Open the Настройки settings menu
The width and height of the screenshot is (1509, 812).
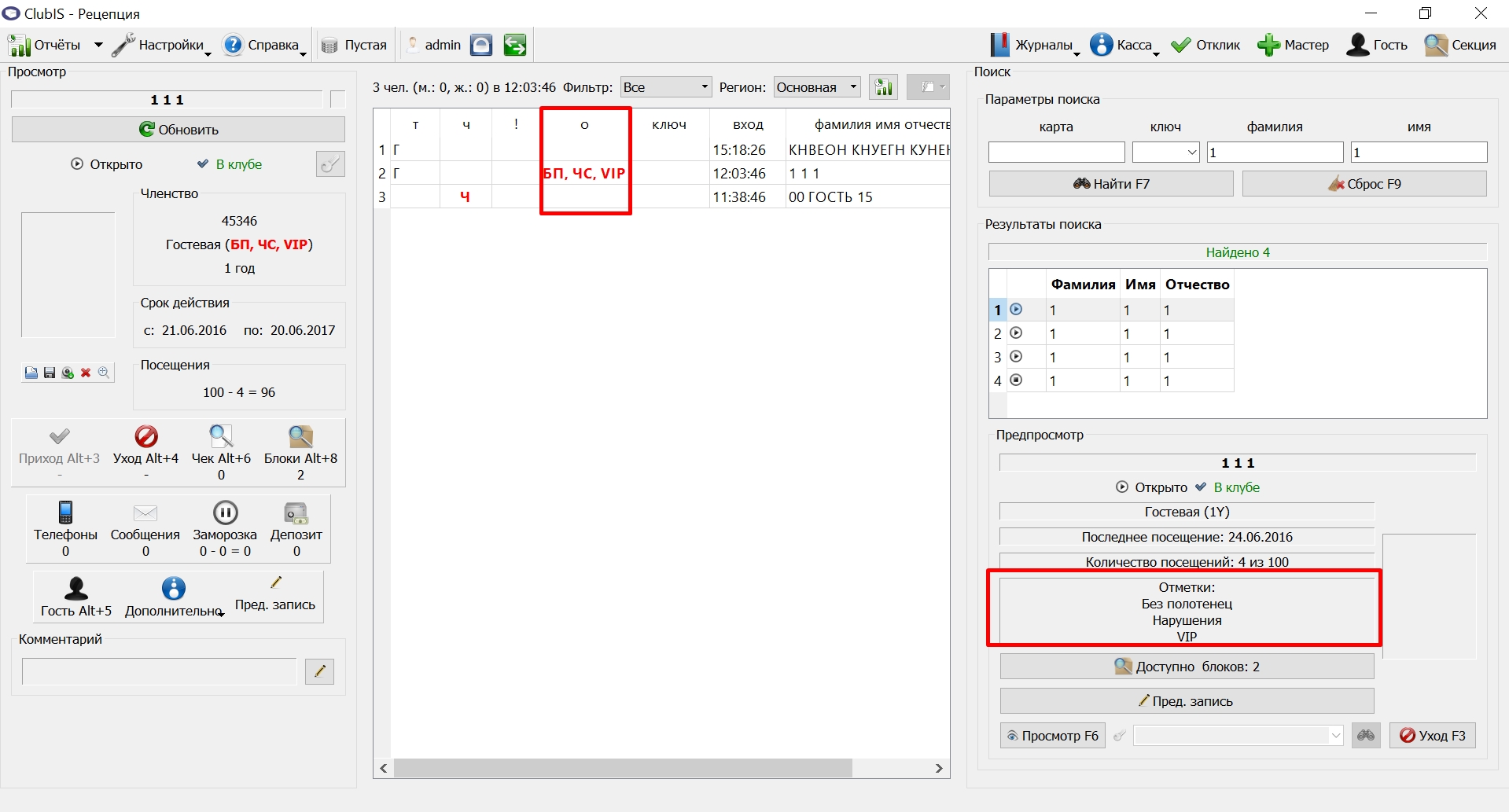[x=161, y=45]
